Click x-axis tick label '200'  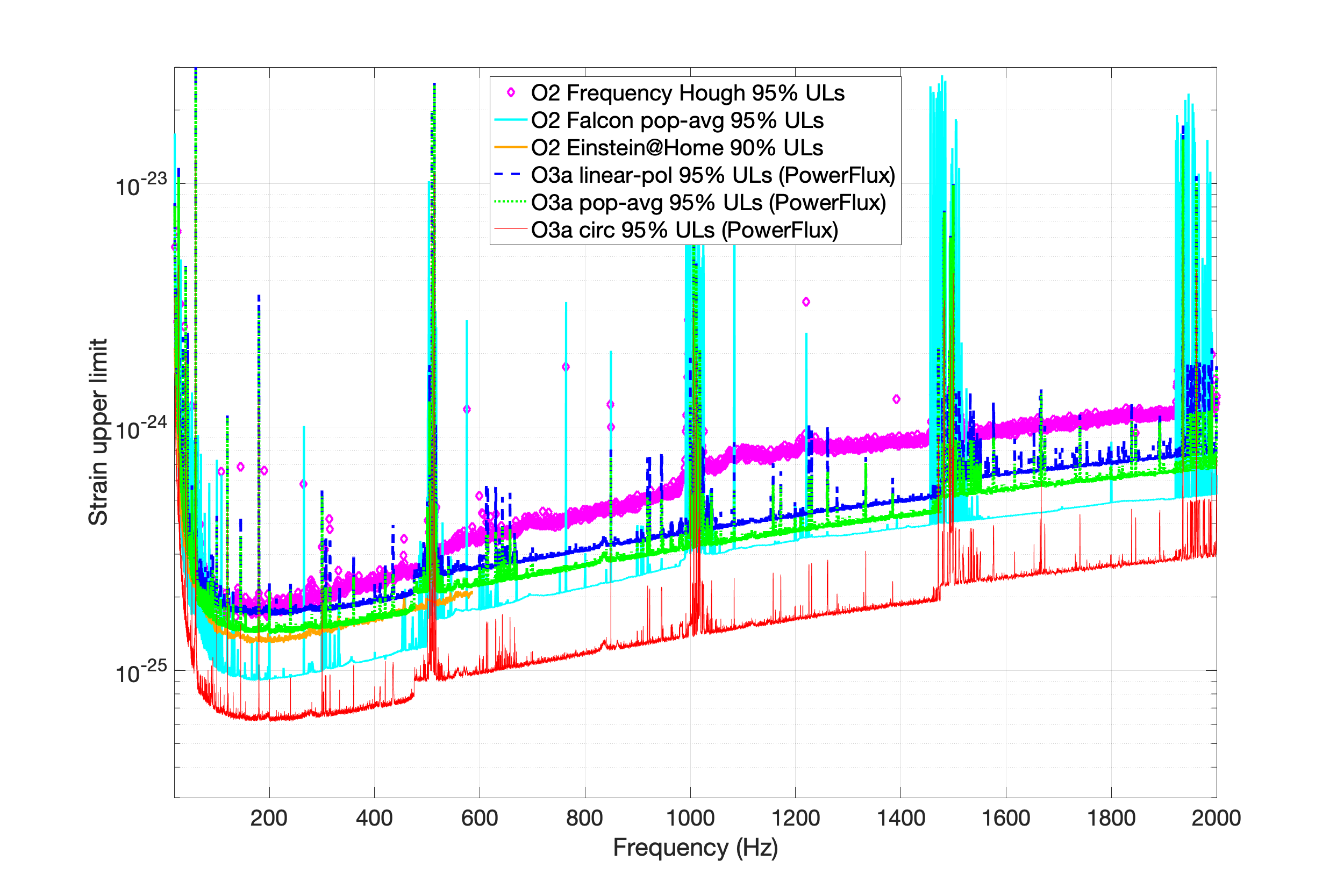[269, 818]
